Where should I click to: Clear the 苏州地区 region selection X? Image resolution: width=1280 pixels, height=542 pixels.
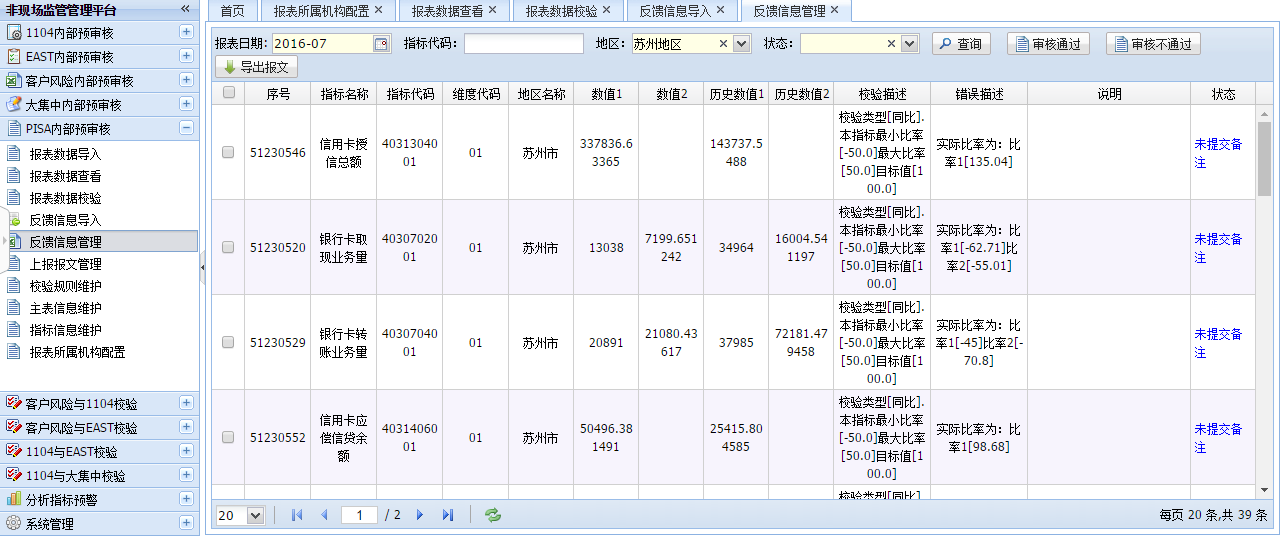723,44
